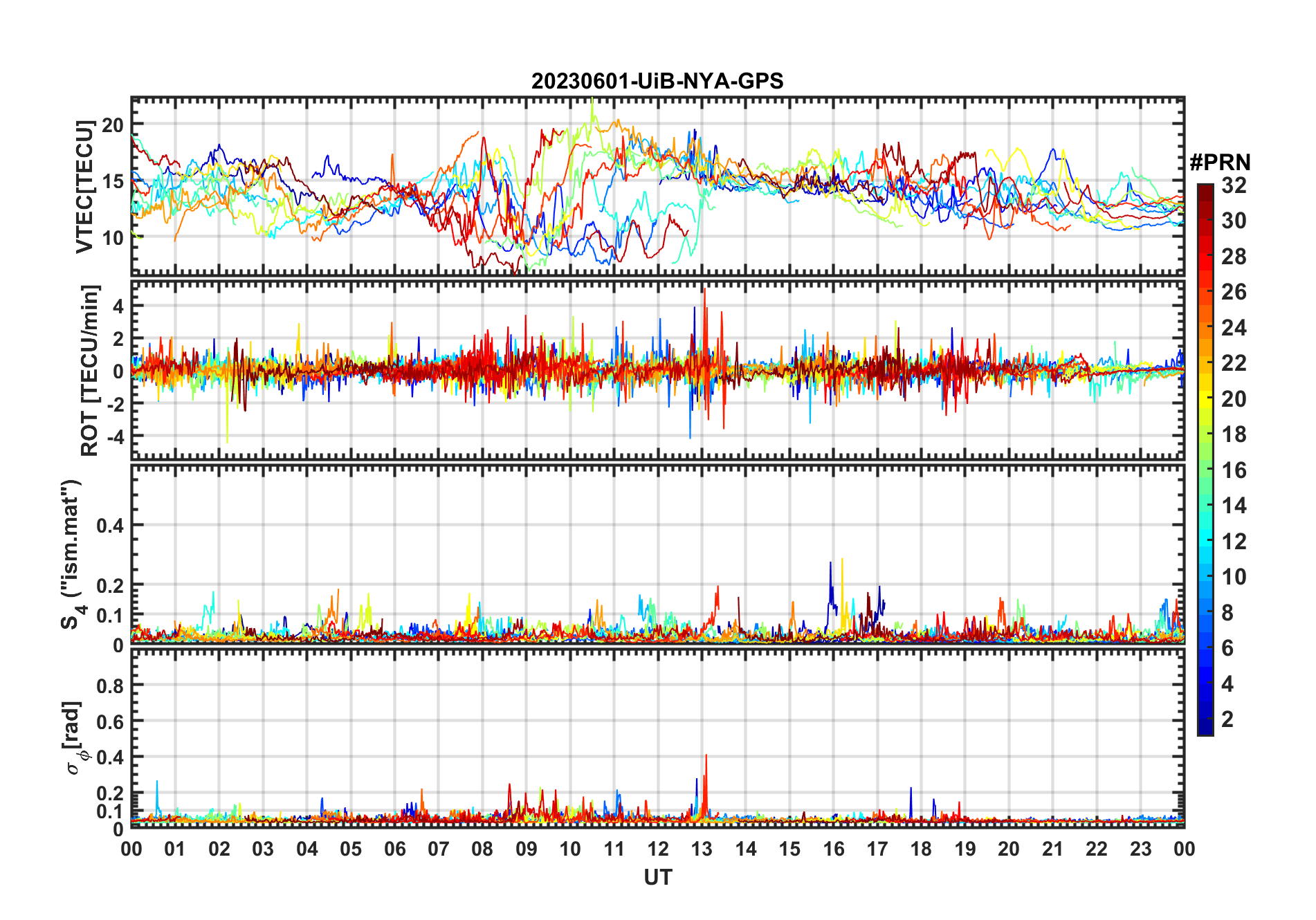Click x-axis tick label 18
Image resolution: width=1316 pixels, height=920 pixels.
[921, 849]
